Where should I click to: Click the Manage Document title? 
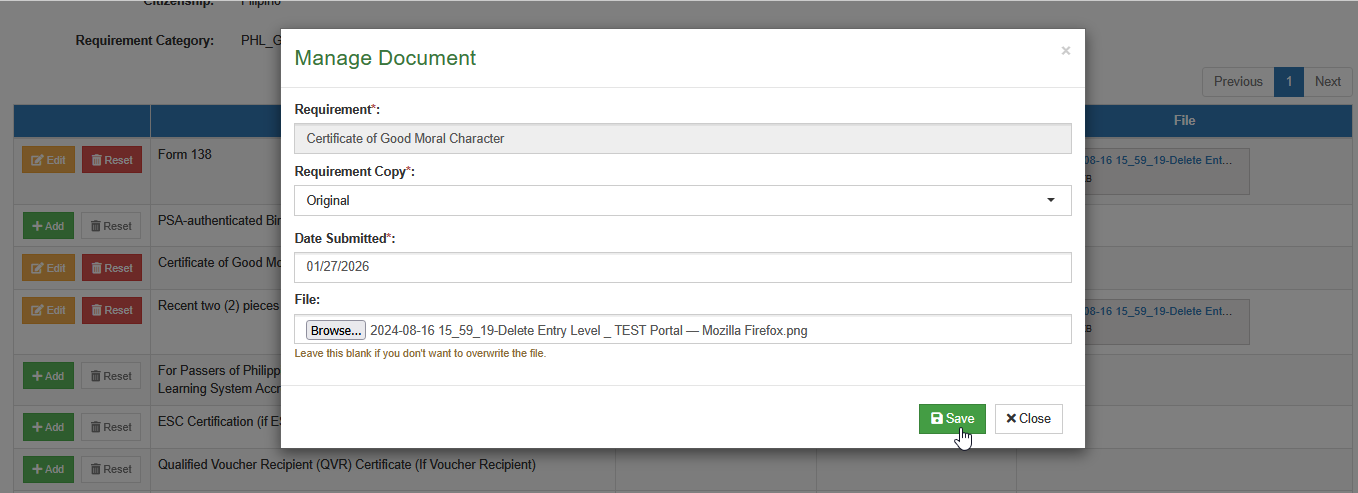(x=385, y=58)
